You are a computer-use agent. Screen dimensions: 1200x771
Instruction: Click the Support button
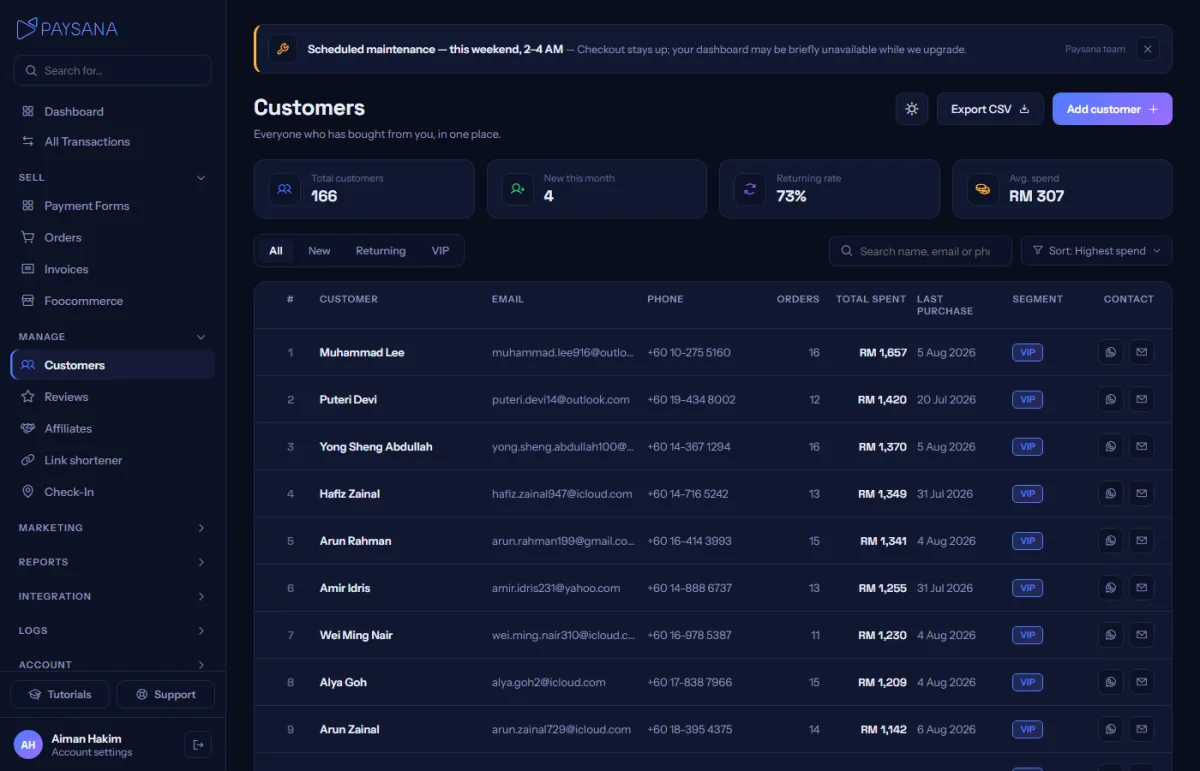pyautogui.click(x=166, y=694)
